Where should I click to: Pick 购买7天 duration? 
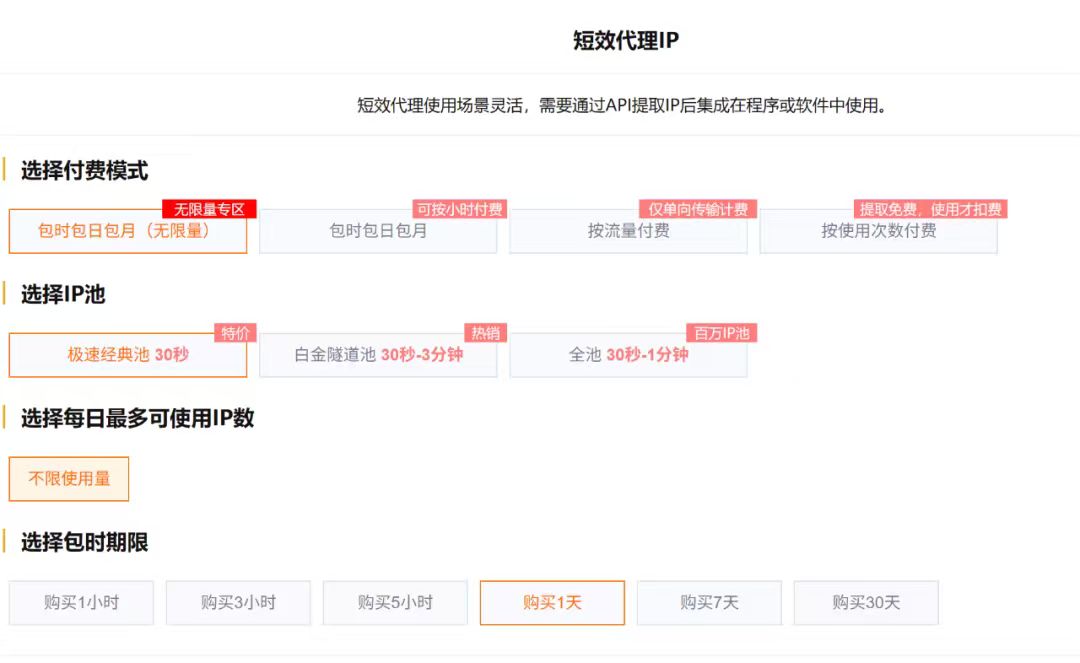(709, 603)
